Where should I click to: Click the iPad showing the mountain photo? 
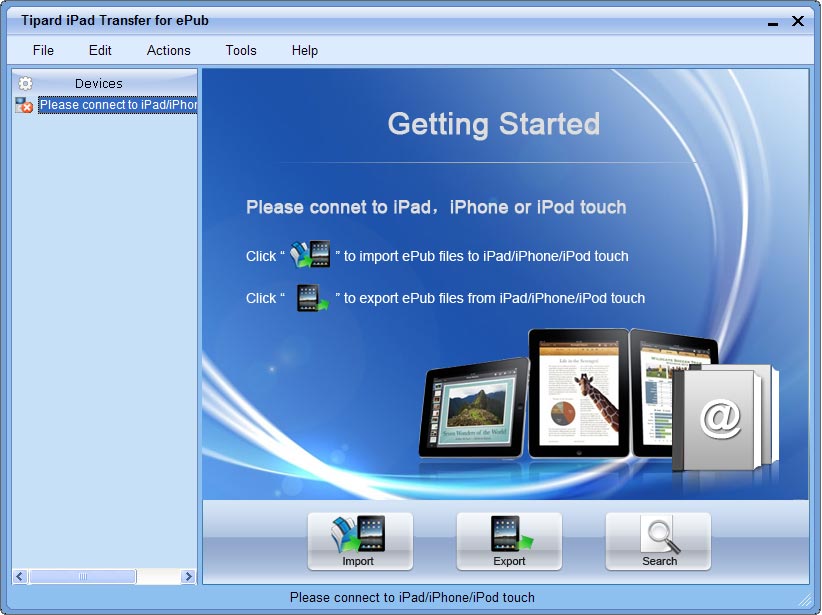(x=474, y=408)
